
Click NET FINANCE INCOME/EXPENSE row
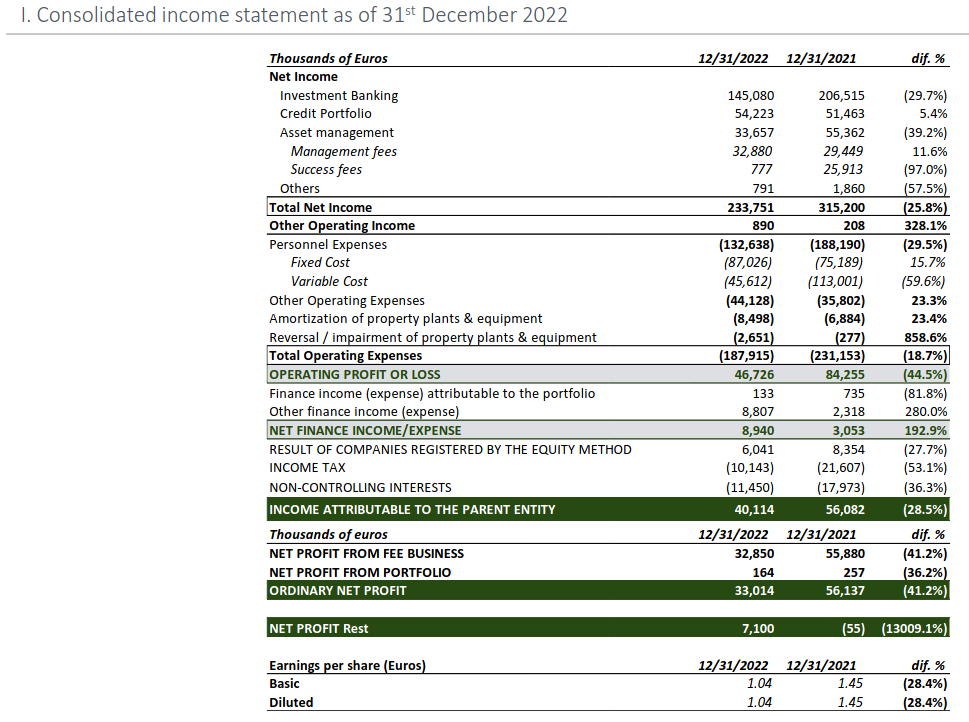[x=608, y=430]
